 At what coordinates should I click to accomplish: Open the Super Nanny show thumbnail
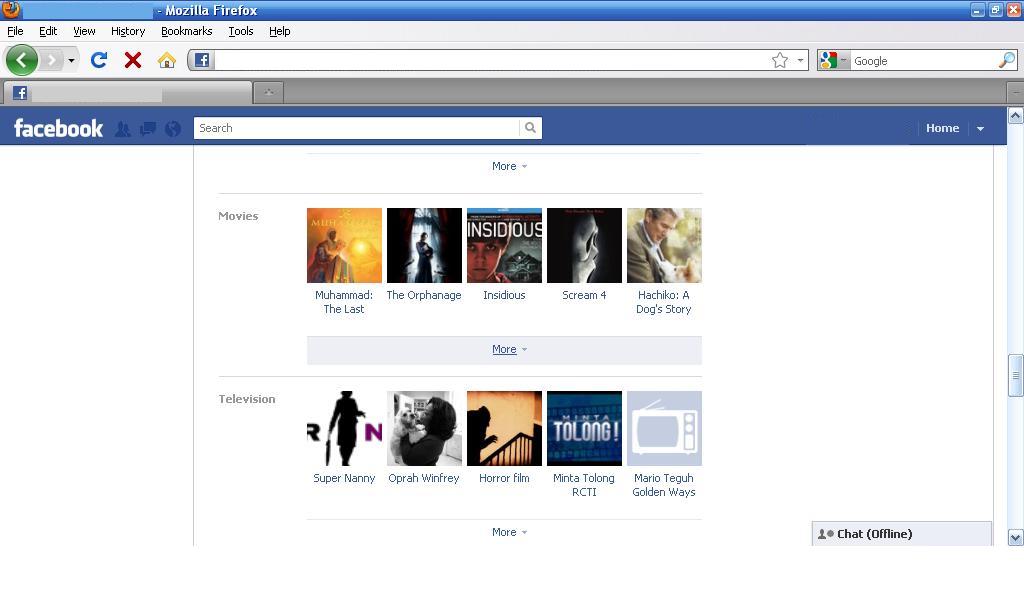(x=344, y=428)
